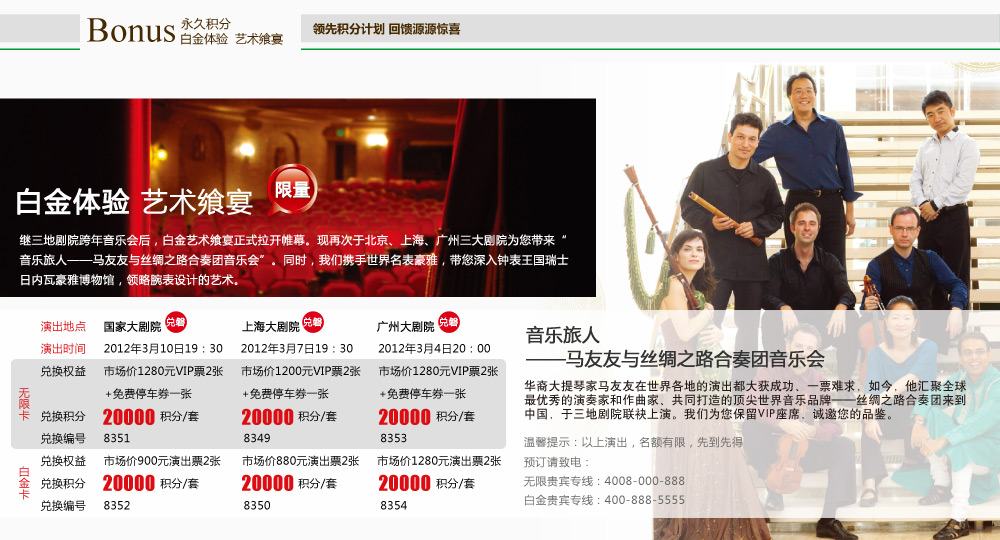Click the Bonus logo in the header
The width and height of the screenshot is (1000, 540).
[x=131, y=31]
